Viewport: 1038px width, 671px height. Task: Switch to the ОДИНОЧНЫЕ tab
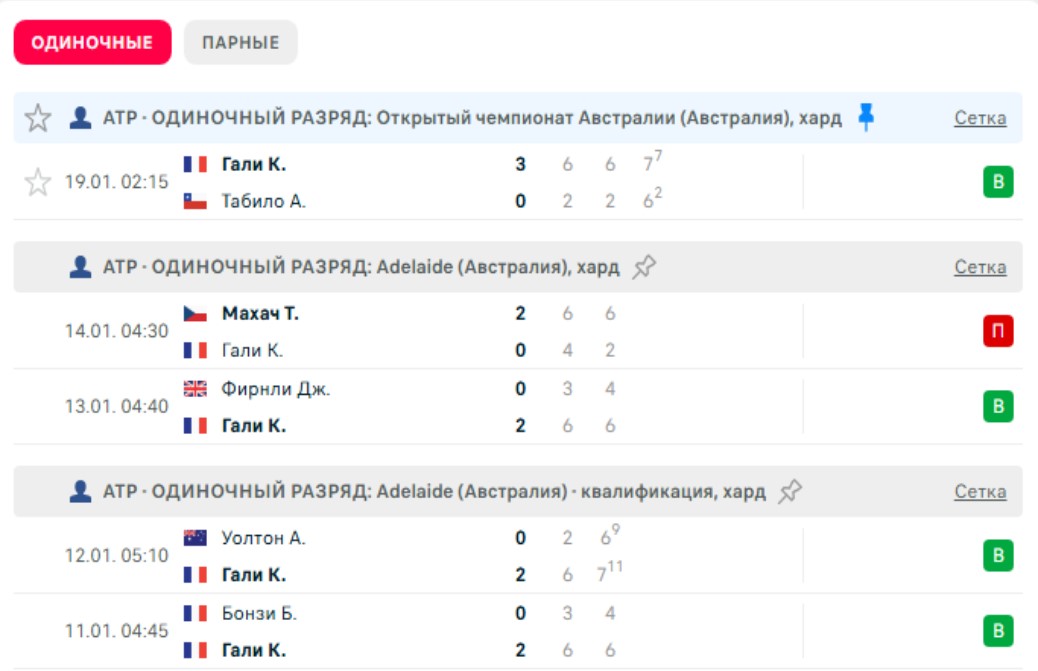point(92,43)
